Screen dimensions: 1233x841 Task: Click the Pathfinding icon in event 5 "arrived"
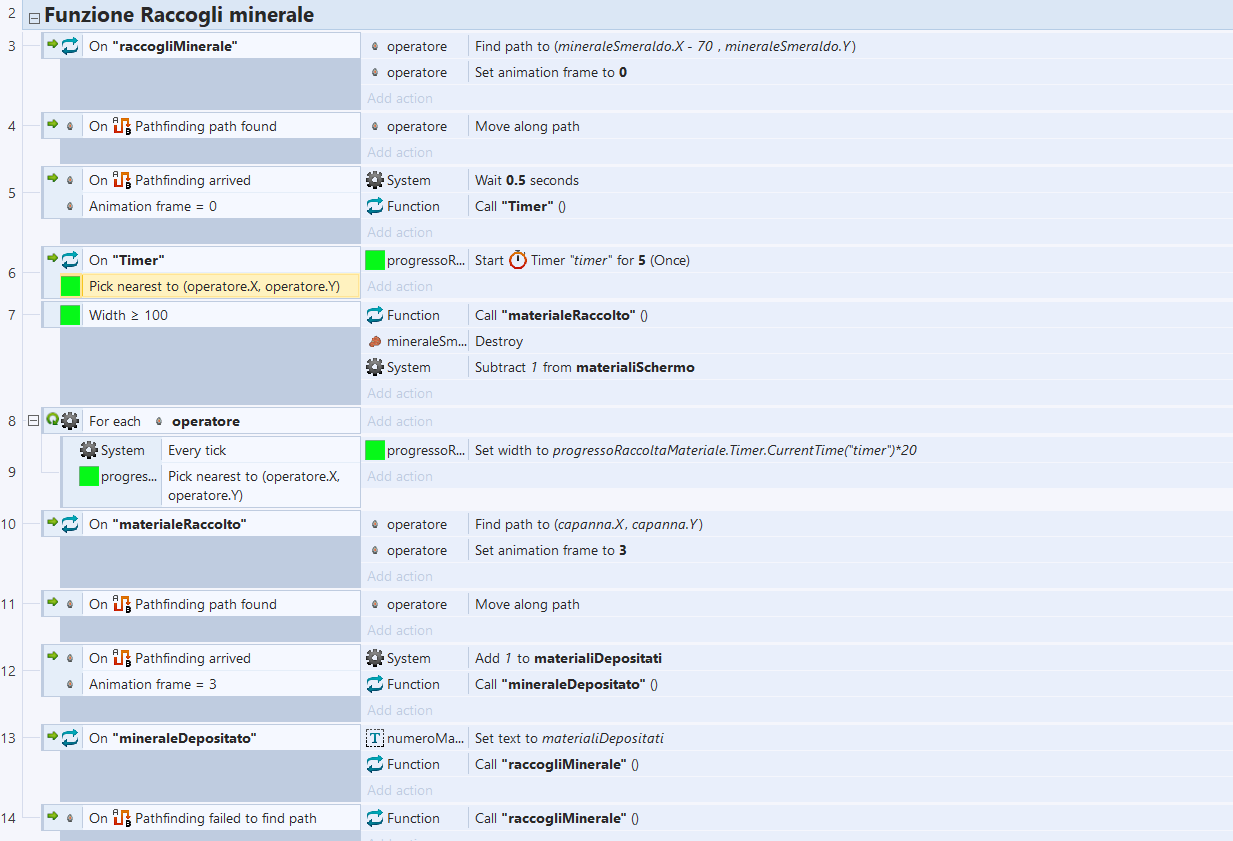click(122, 180)
